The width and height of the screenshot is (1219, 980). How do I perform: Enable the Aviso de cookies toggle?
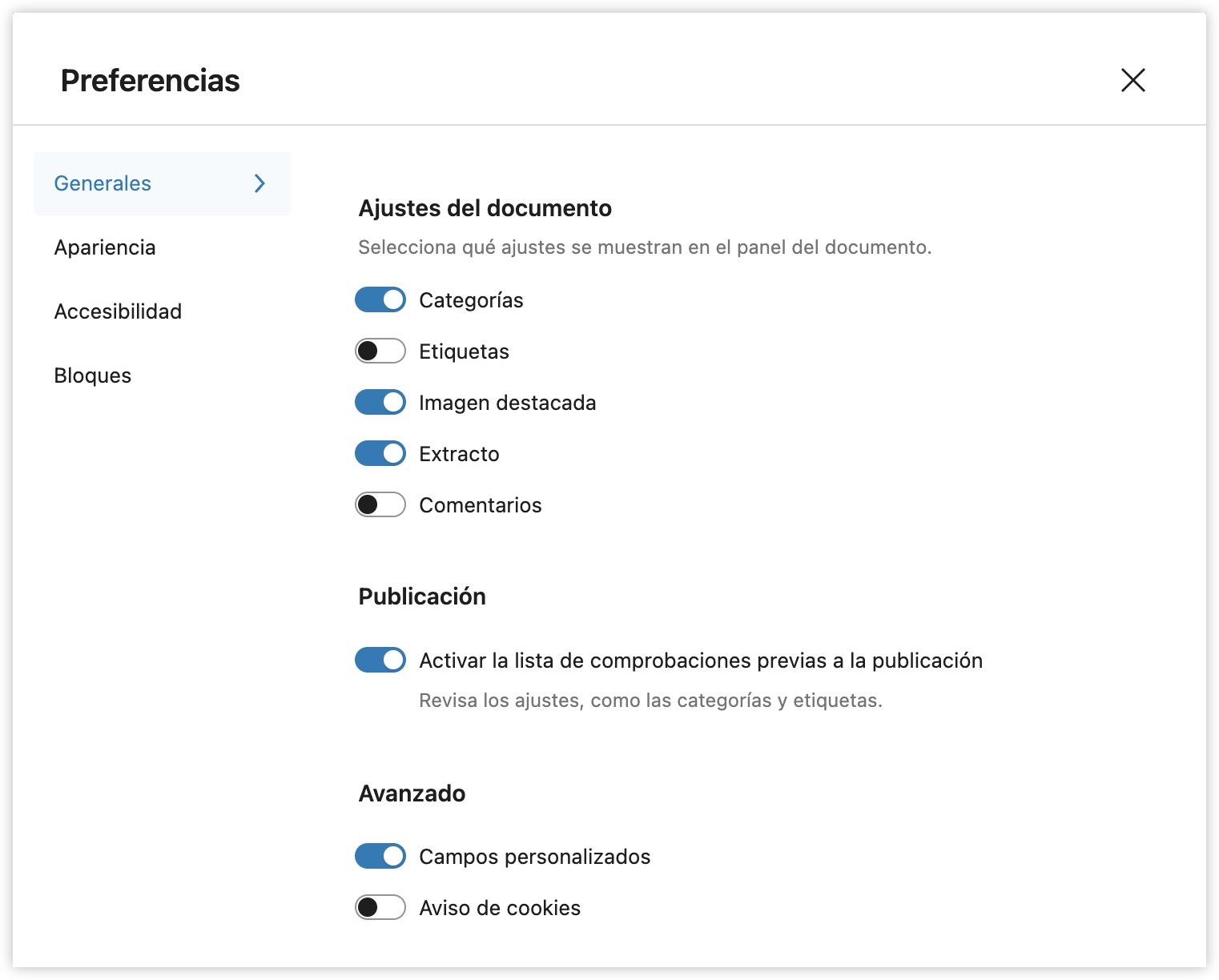click(380, 908)
